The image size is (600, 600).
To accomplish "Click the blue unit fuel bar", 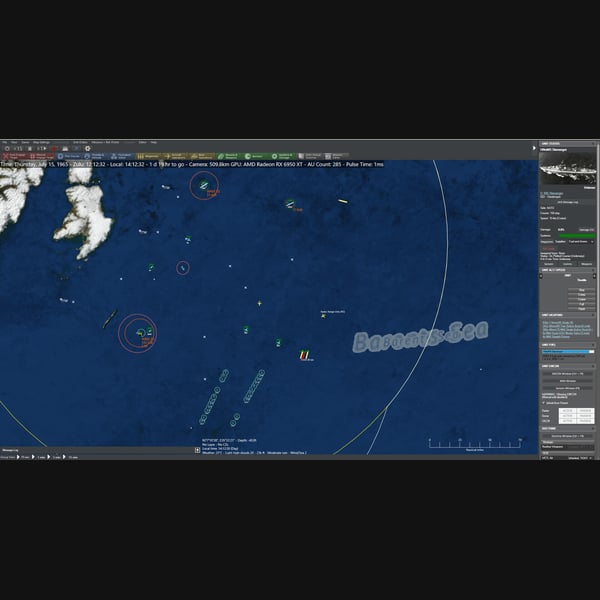I will 568,352.
